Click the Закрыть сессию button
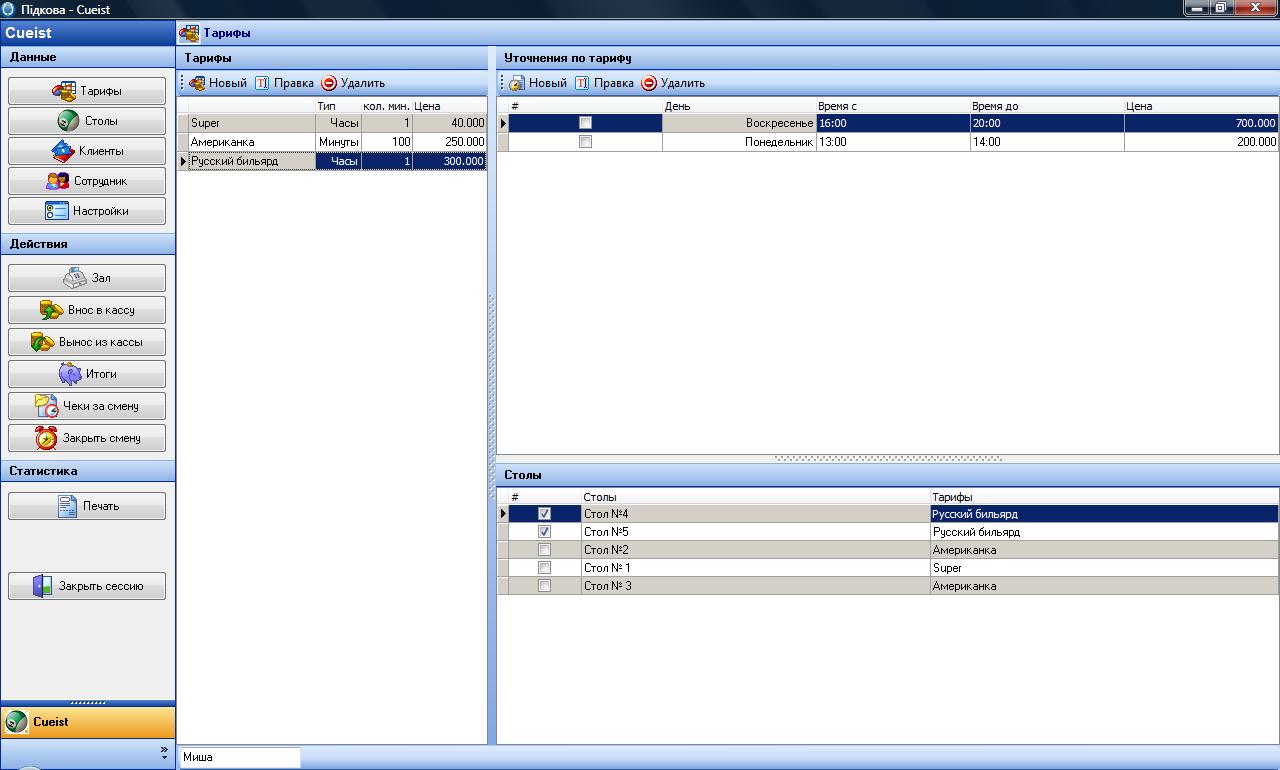Image resolution: width=1280 pixels, height=770 pixels. 87,586
